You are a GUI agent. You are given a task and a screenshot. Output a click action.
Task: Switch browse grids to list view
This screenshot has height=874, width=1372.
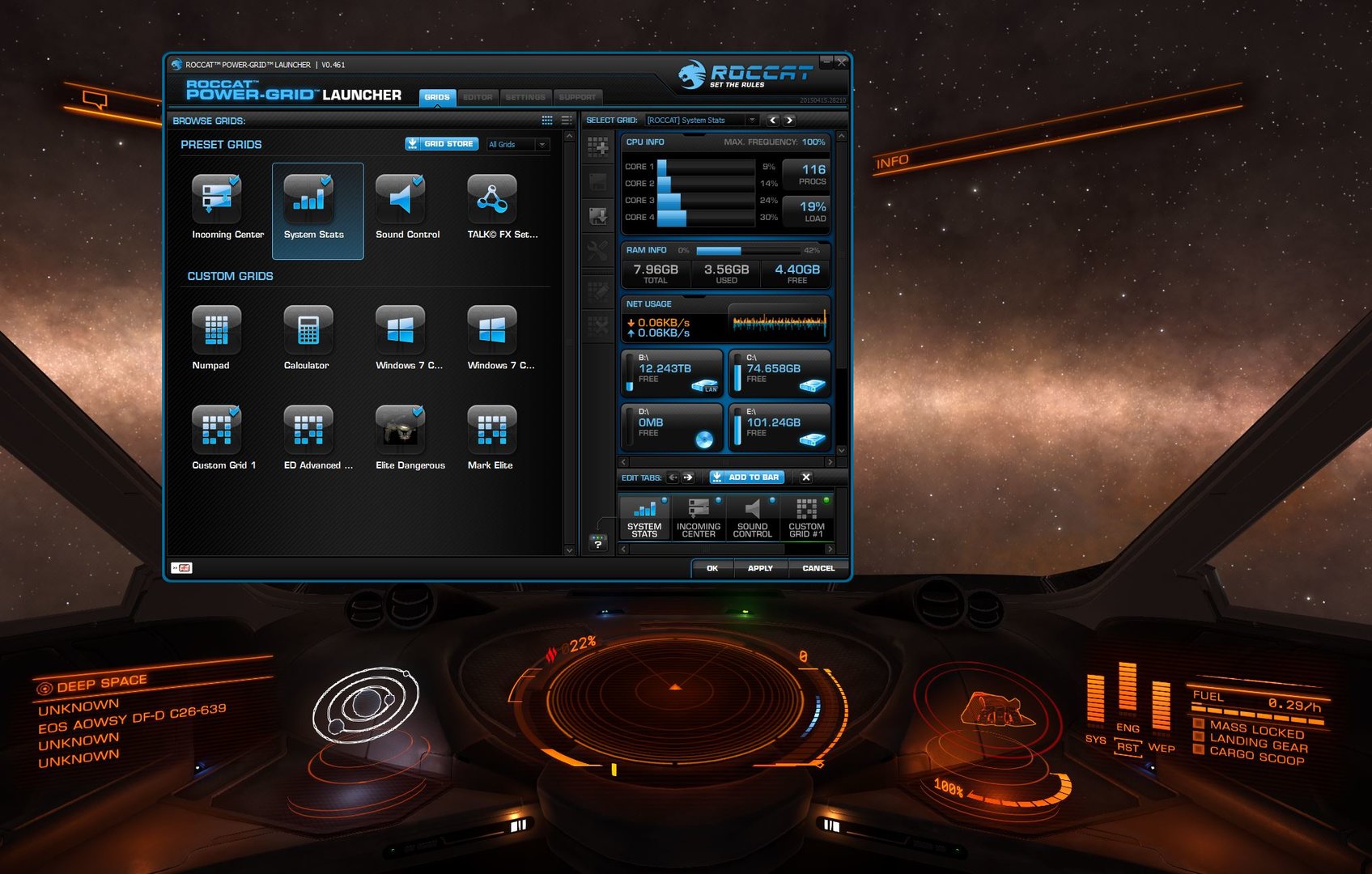click(x=567, y=120)
